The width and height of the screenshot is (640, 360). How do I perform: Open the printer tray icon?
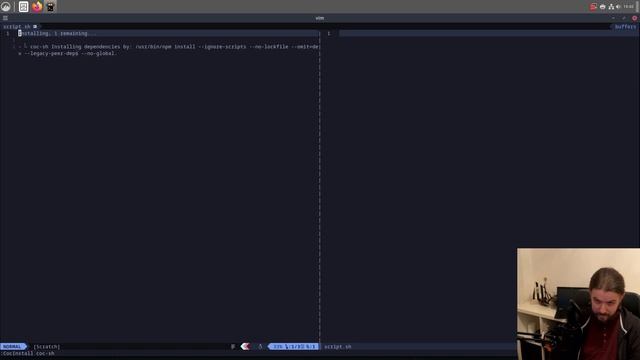click(x=602, y=7)
